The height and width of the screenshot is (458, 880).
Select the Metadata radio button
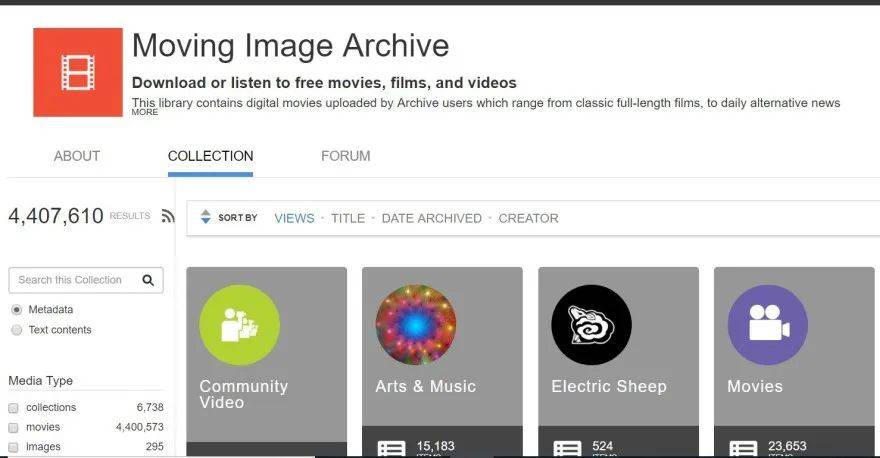tap(17, 310)
